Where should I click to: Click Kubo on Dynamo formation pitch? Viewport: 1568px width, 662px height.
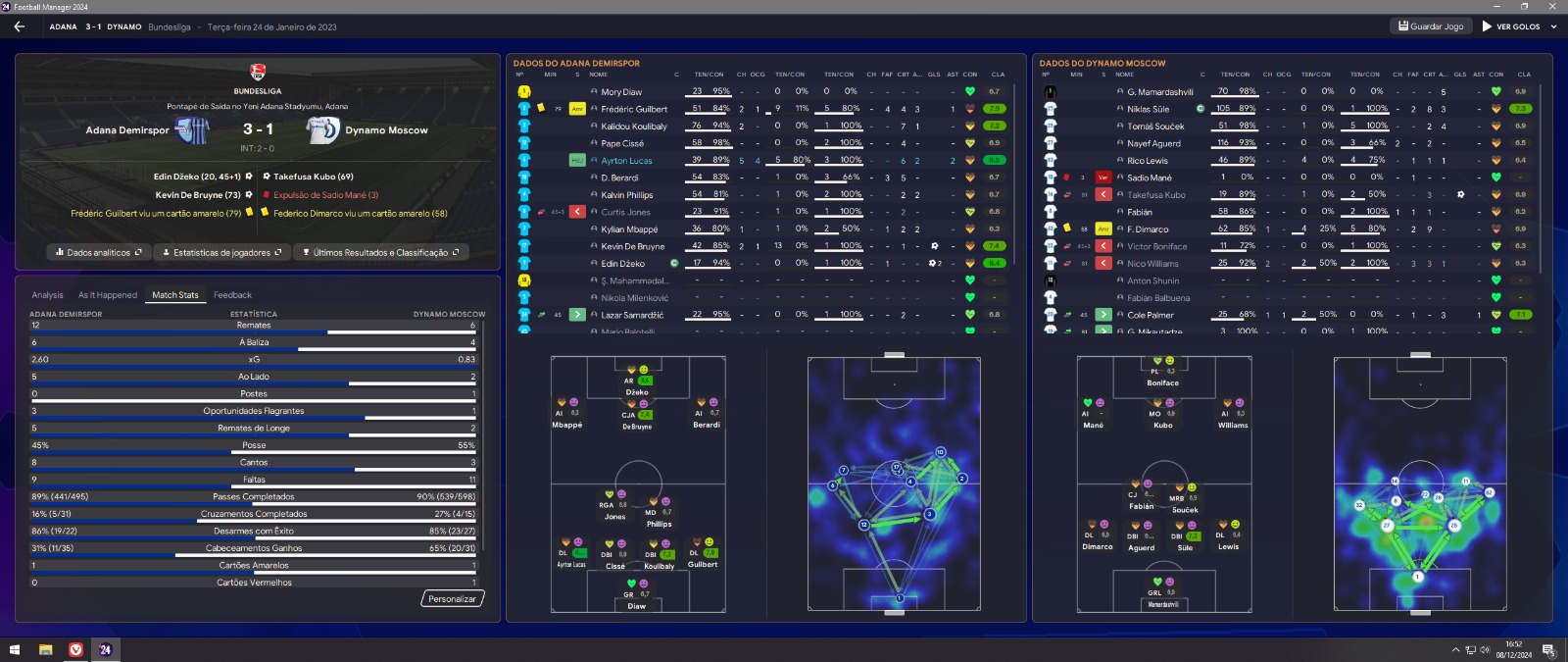pos(1163,414)
